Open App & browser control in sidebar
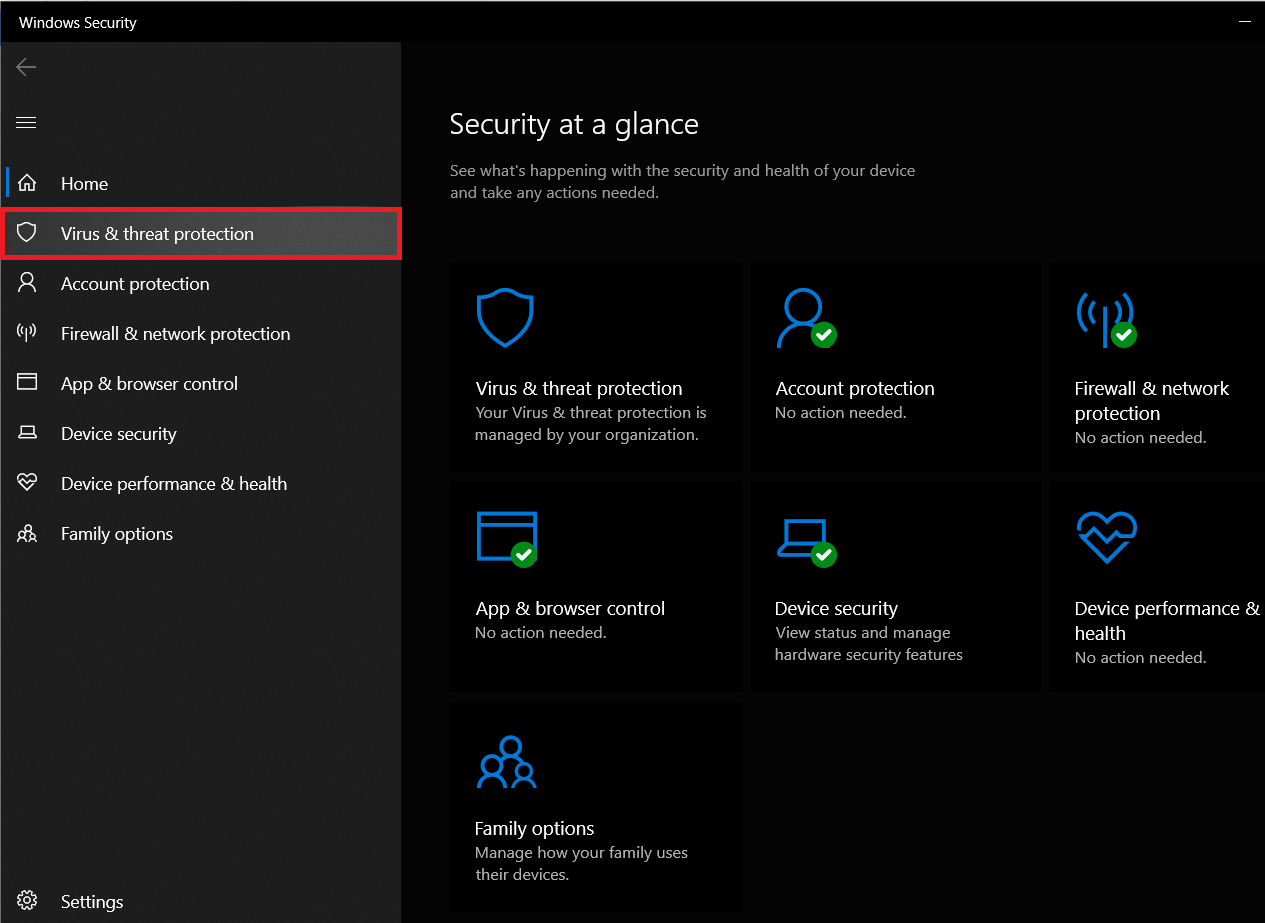Viewport: 1265px width, 923px height. (x=201, y=384)
